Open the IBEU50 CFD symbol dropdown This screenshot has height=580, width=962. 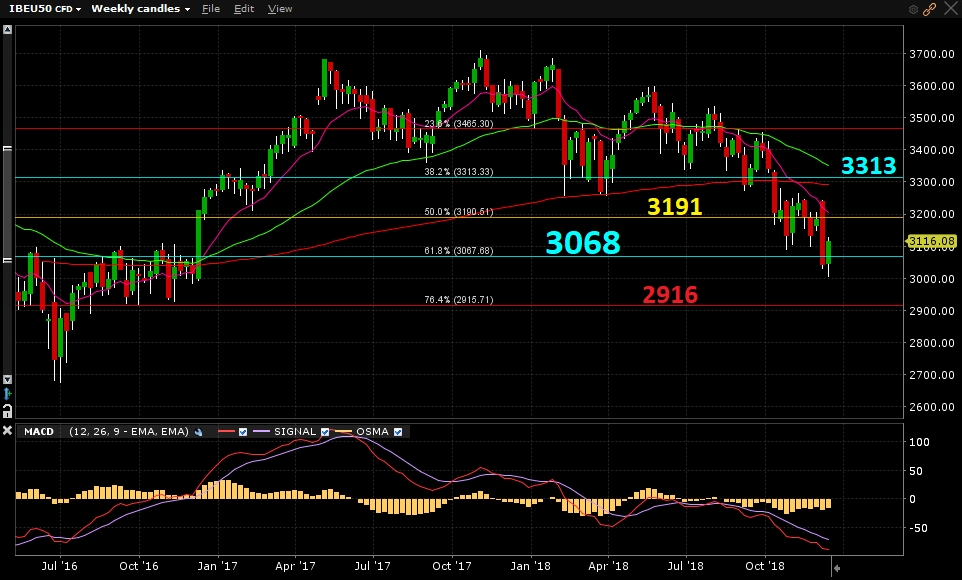pyautogui.click(x=45, y=9)
